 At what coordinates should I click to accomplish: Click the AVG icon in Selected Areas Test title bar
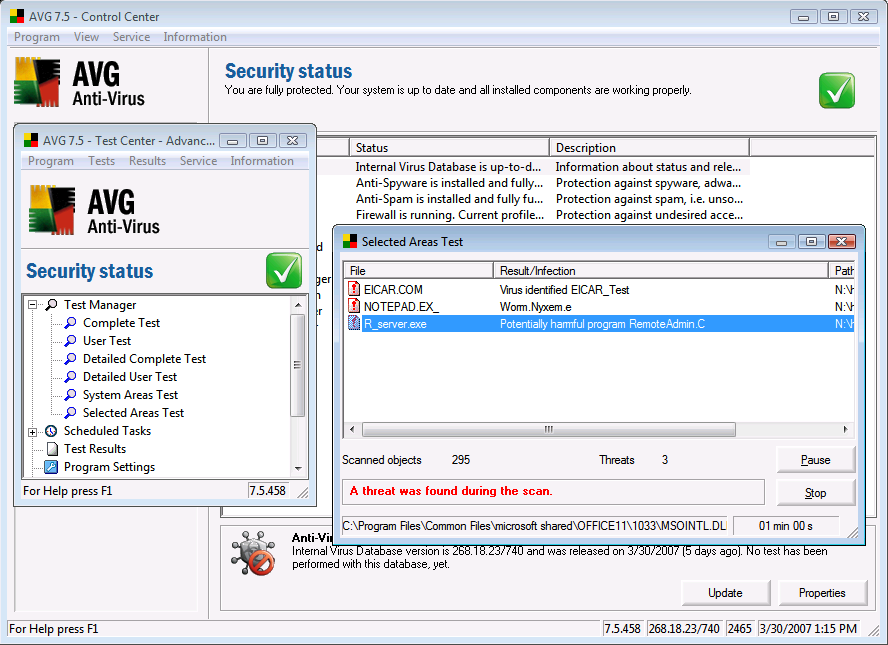click(350, 242)
